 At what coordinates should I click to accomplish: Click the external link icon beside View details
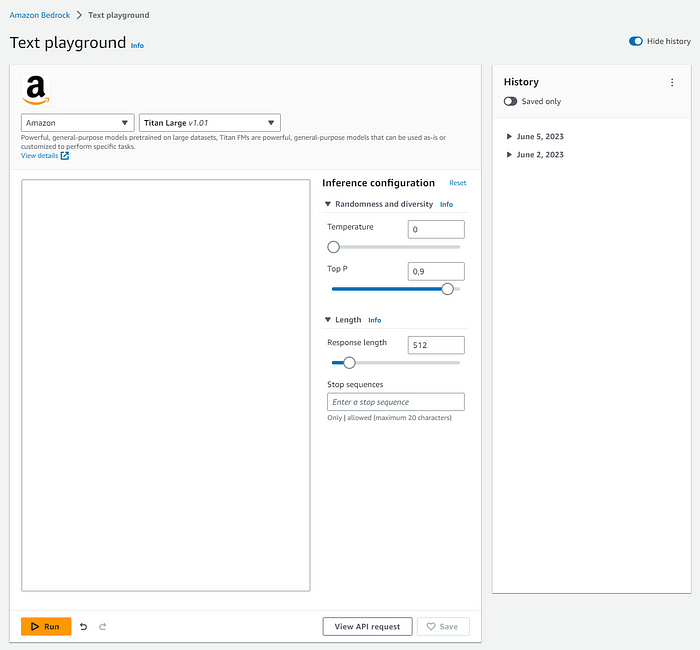[65, 156]
